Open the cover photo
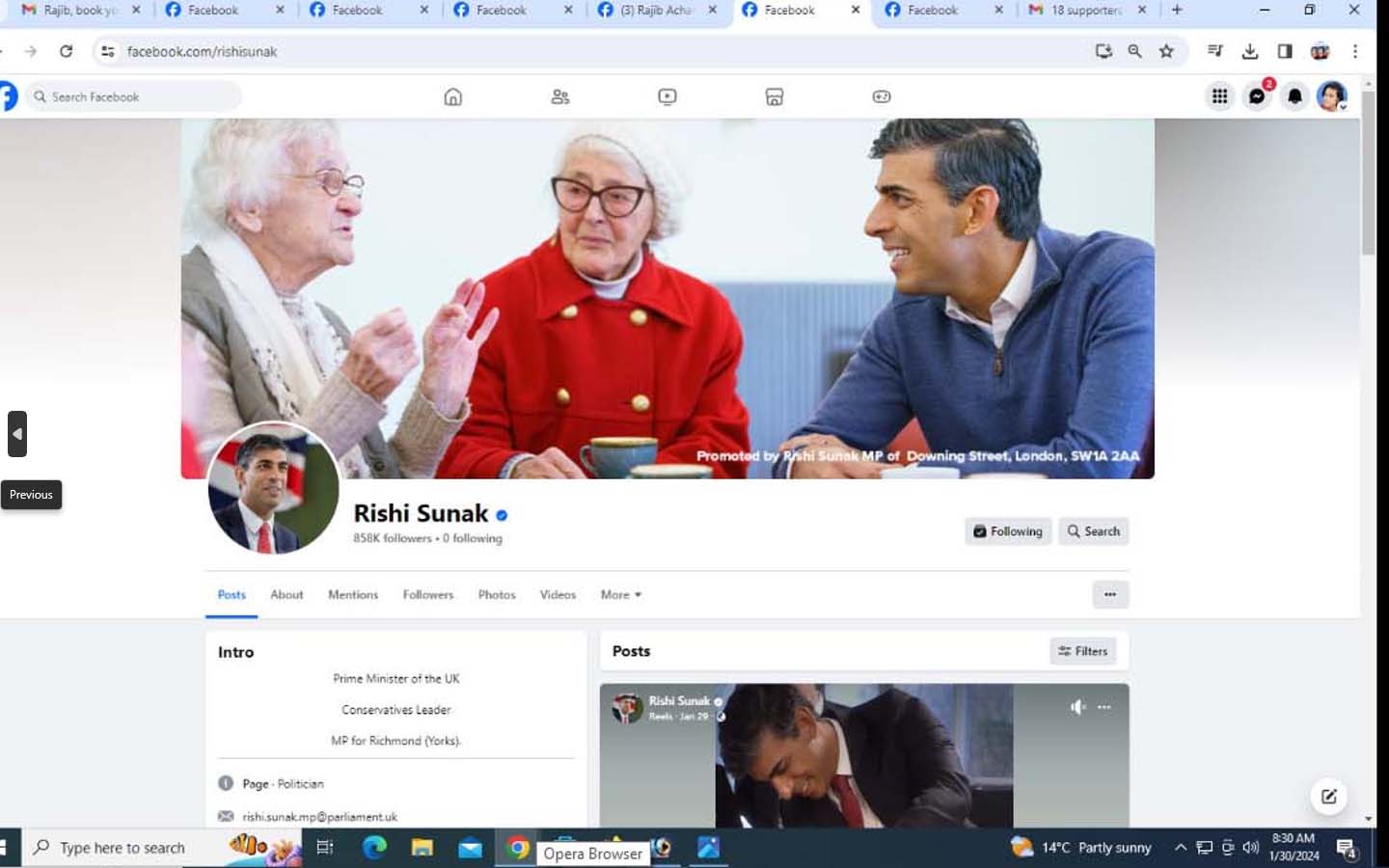This screenshot has height=868, width=1389. 667,299
